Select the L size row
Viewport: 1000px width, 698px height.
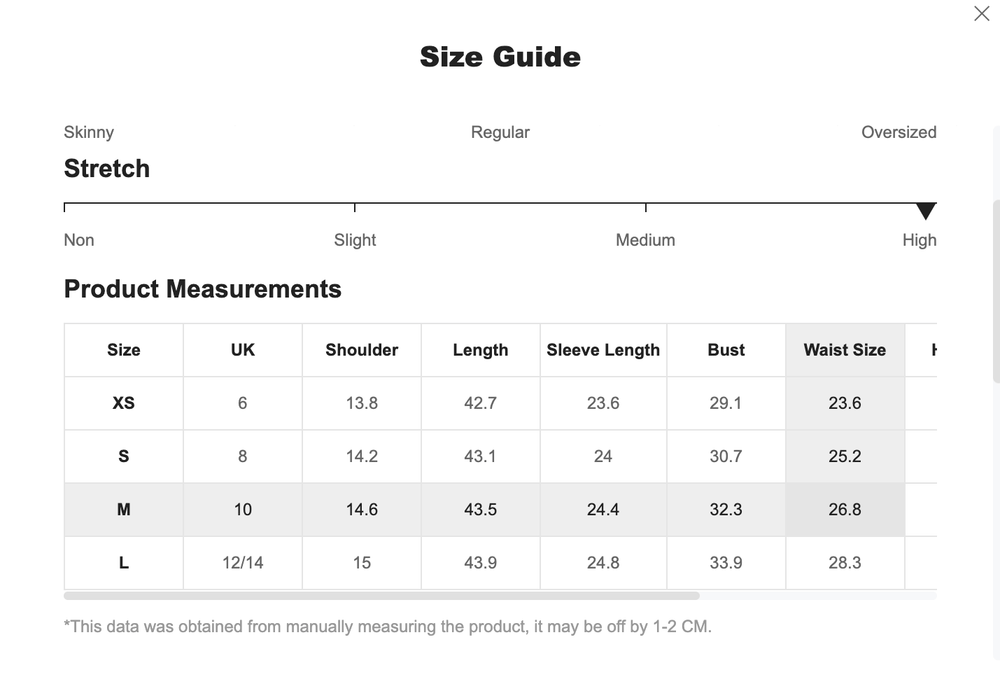coord(123,563)
